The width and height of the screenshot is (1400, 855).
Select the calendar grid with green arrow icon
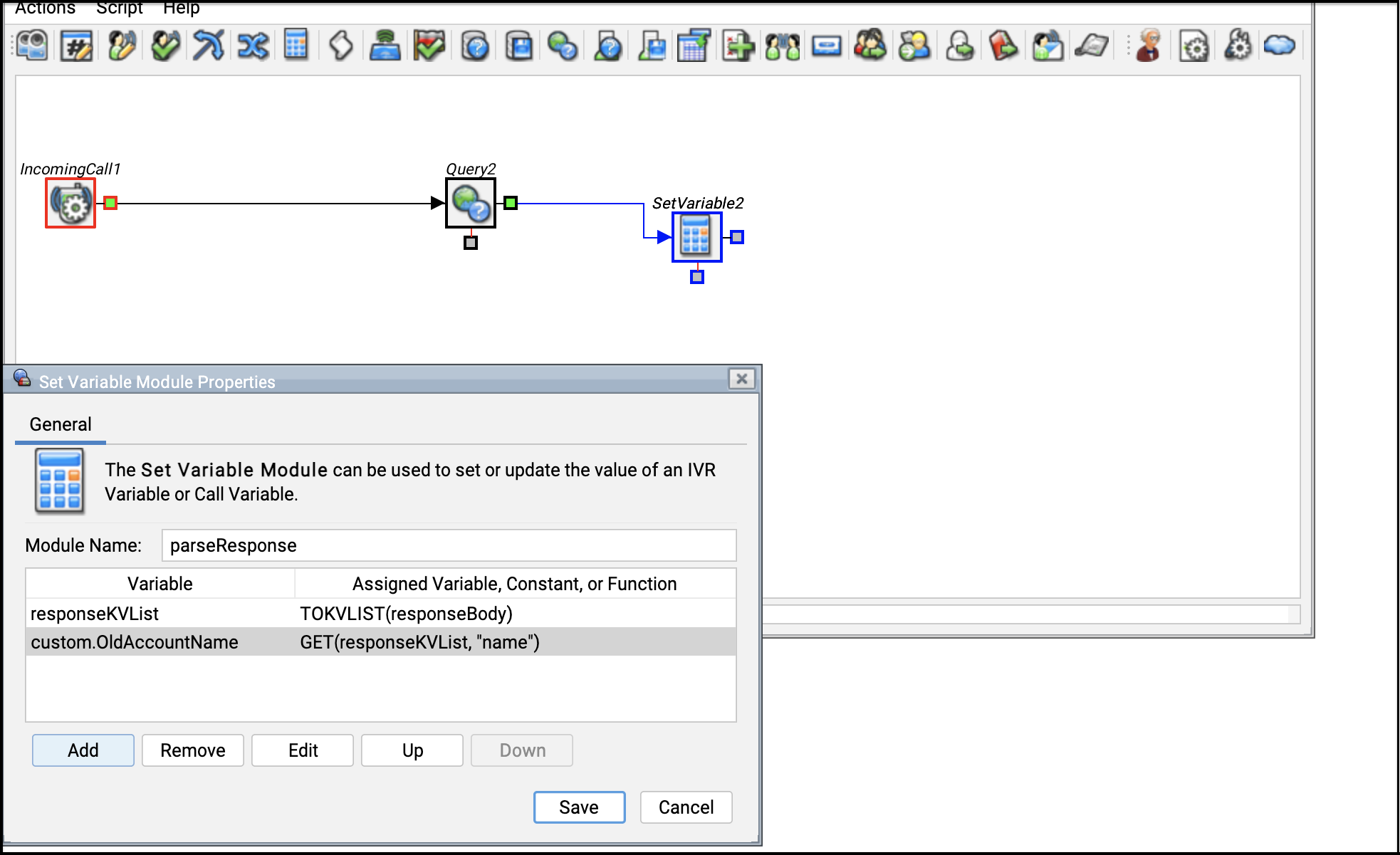694,46
